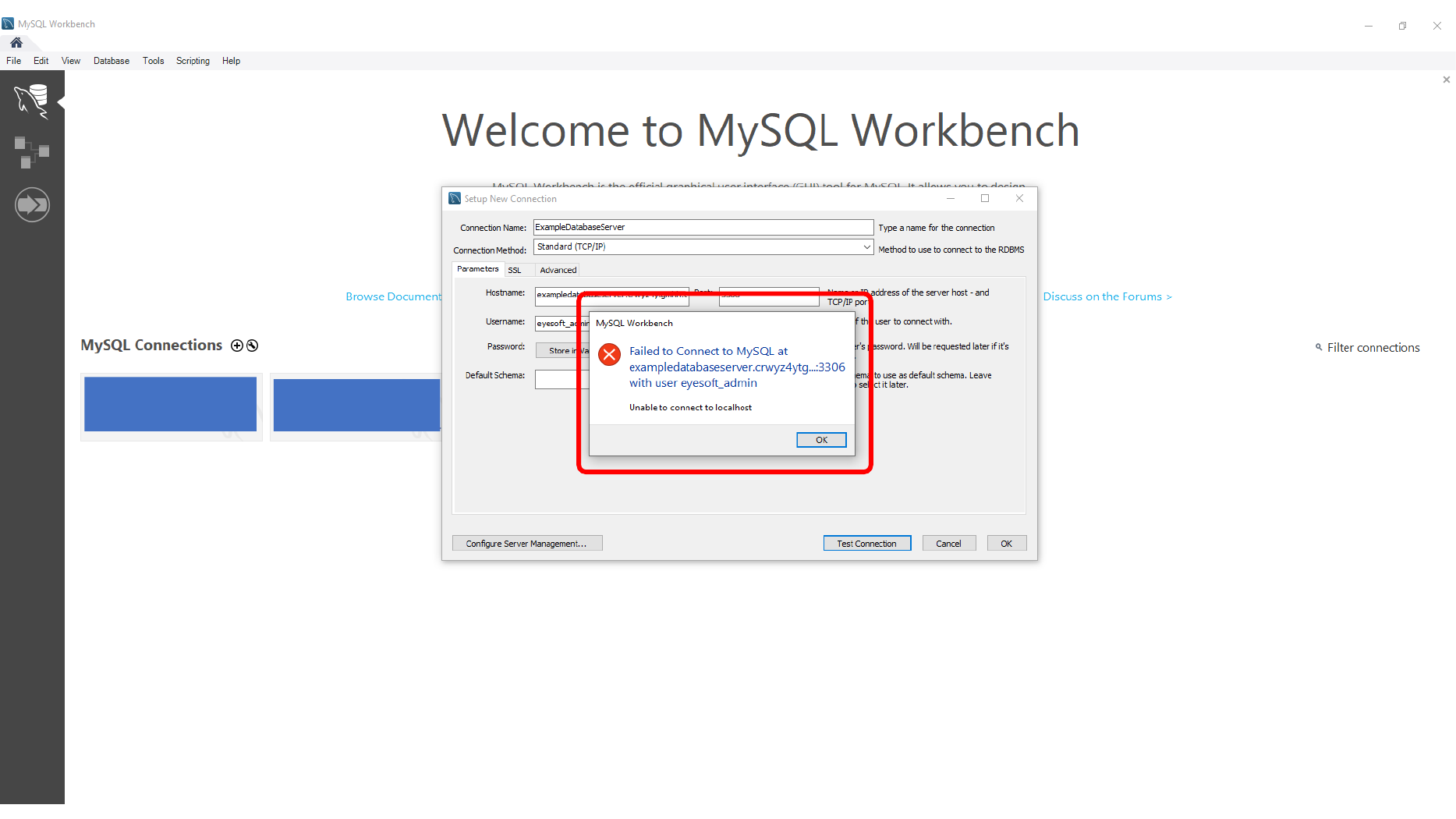Screen dimensions: 1456x819
Task: Open the first blue connection tile
Action: [170, 404]
